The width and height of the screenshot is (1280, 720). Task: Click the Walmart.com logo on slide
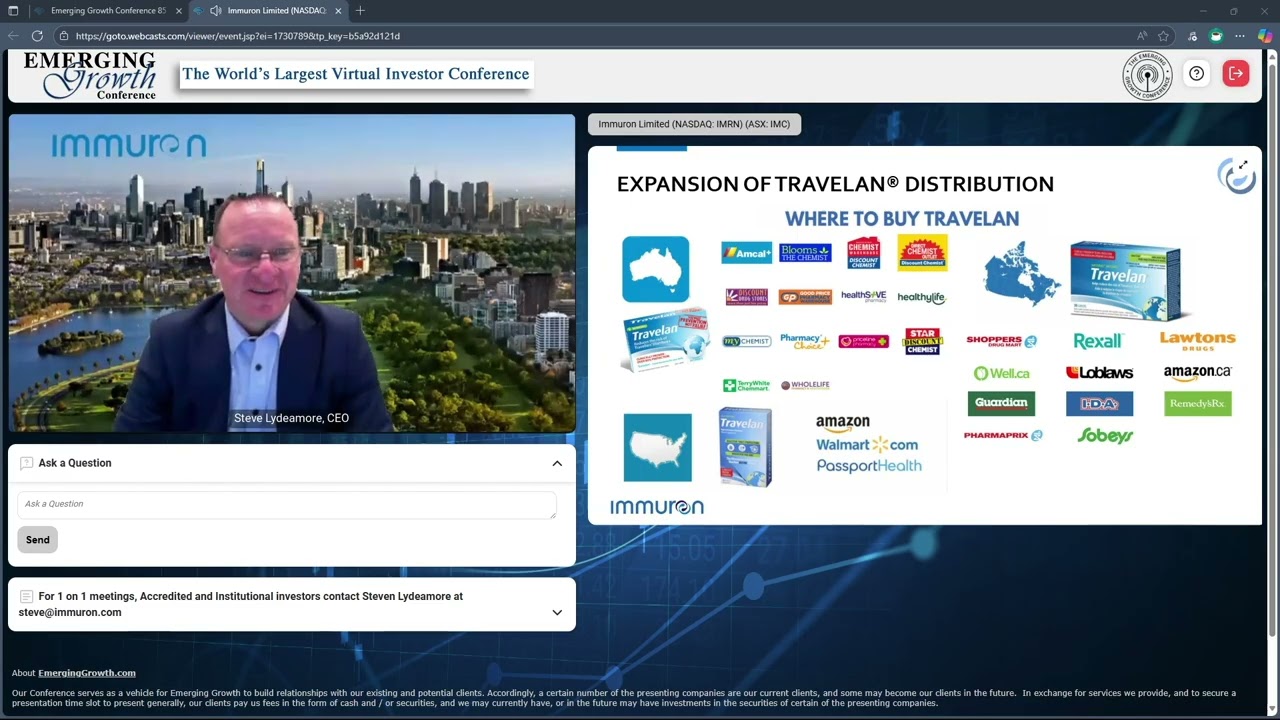[867, 444]
